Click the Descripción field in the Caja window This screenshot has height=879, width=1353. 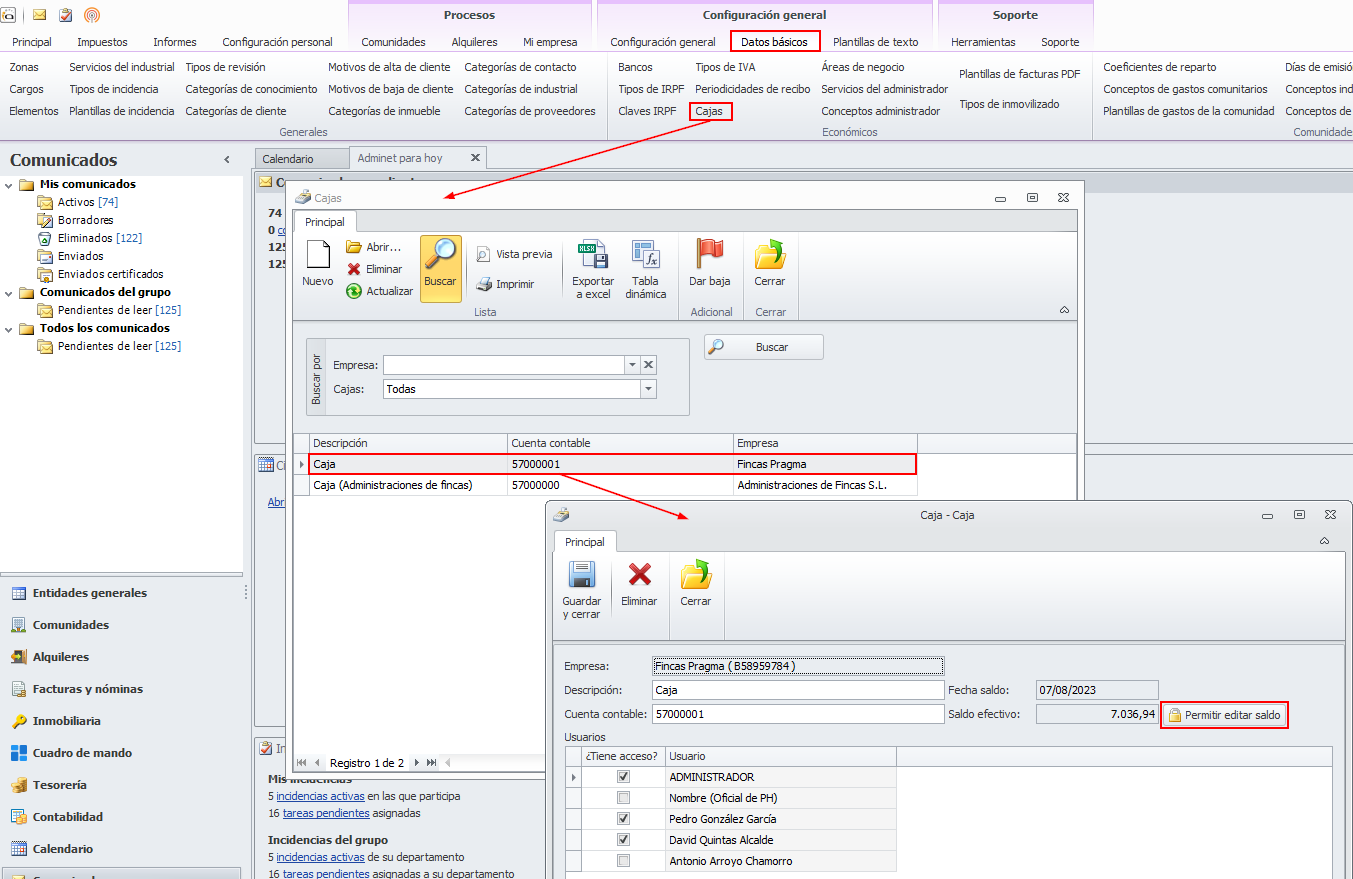(x=797, y=690)
